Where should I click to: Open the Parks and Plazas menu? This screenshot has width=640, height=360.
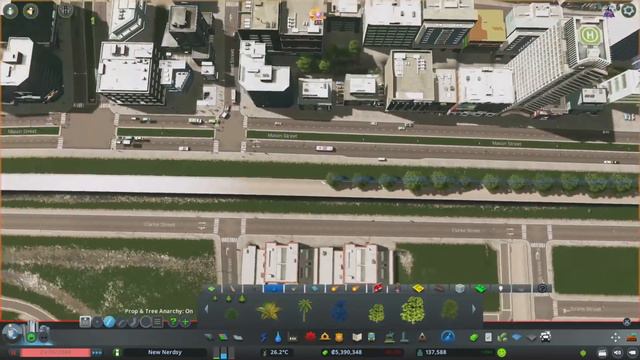pos(390,337)
